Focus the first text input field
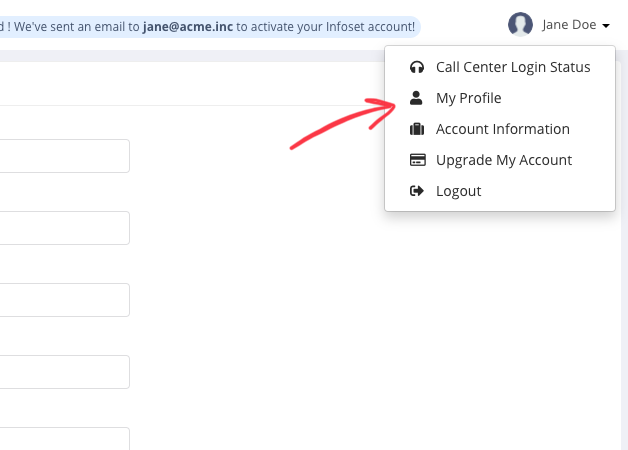 coord(64,156)
